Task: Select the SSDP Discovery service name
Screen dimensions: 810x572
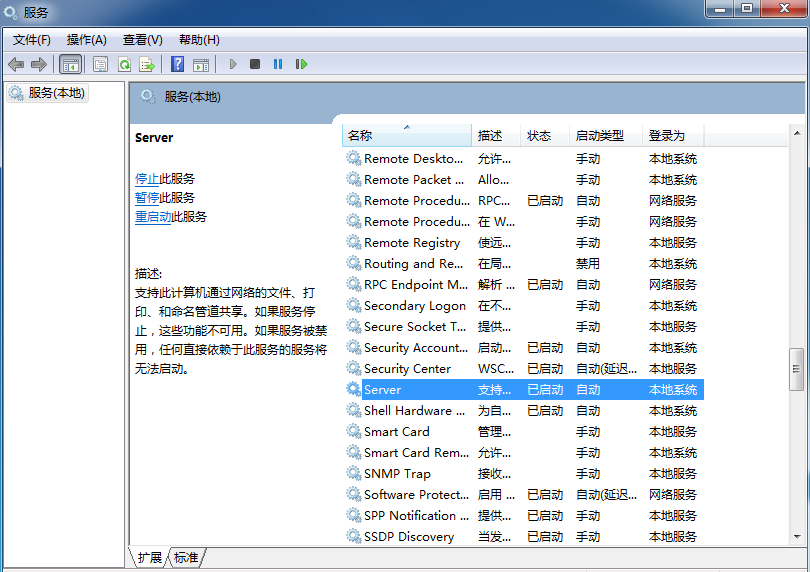Action: (x=409, y=536)
